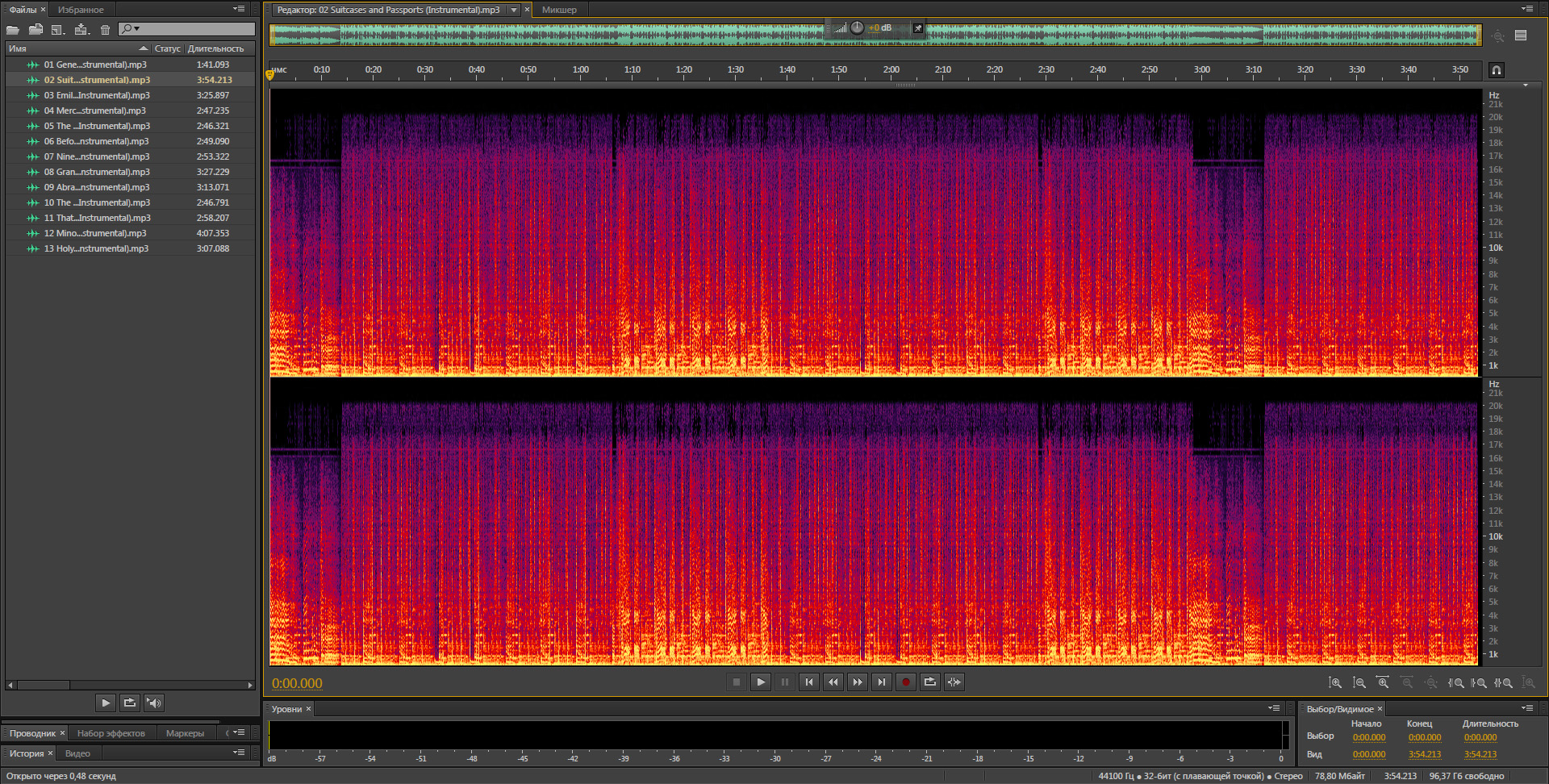Click the 0:00.000 timecode display

[x=297, y=683]
